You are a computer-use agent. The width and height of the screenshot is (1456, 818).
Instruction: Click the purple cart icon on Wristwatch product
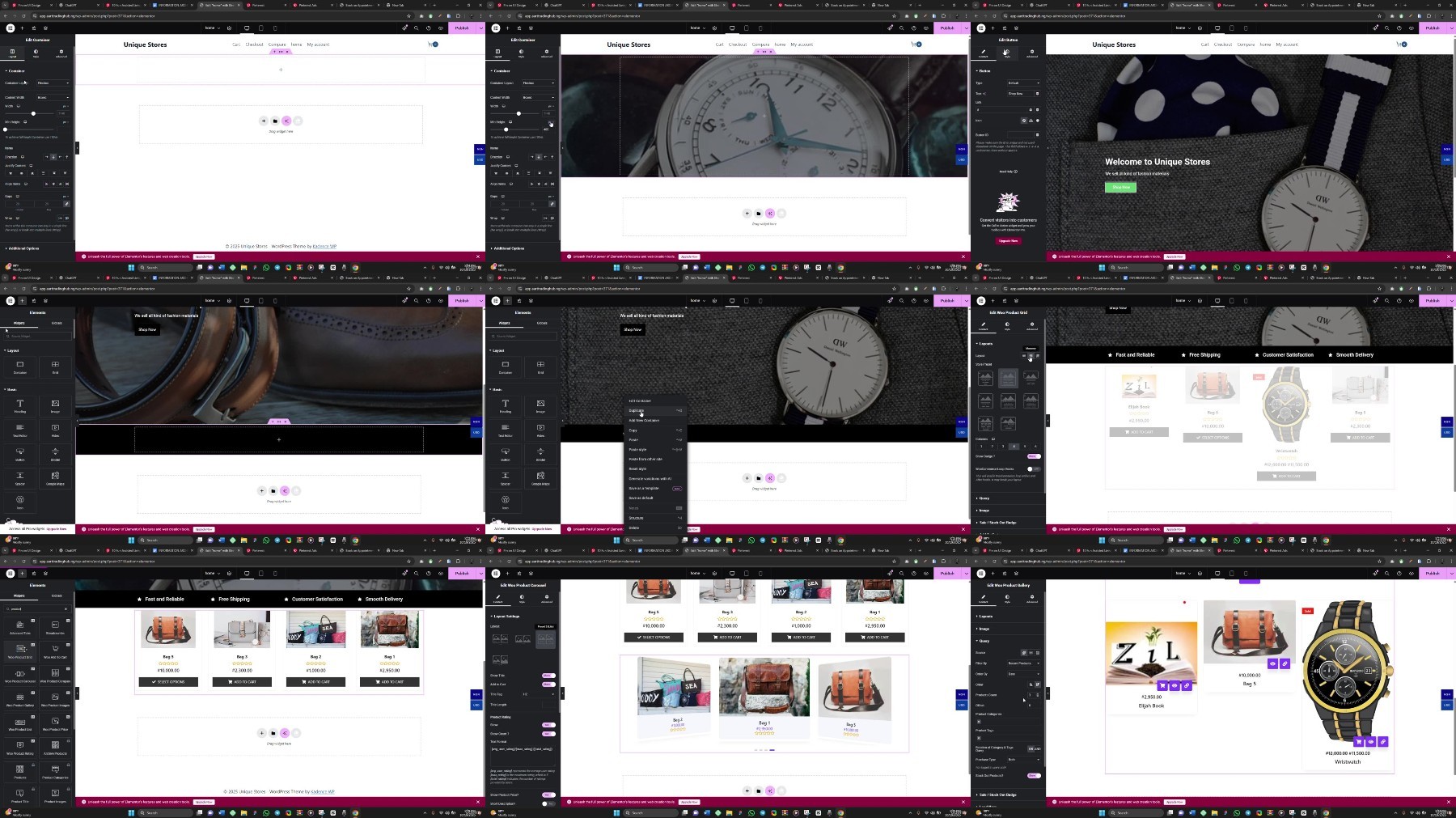[1358, 741]
